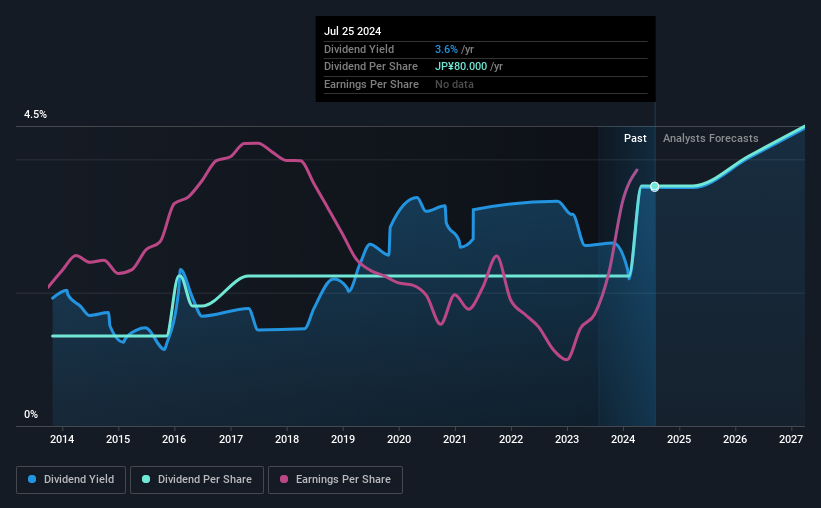Image resolution: width=821 pixels, height=508 pixels.
Task: Click the 2018 x-axis label
Action: pos(287,439)
